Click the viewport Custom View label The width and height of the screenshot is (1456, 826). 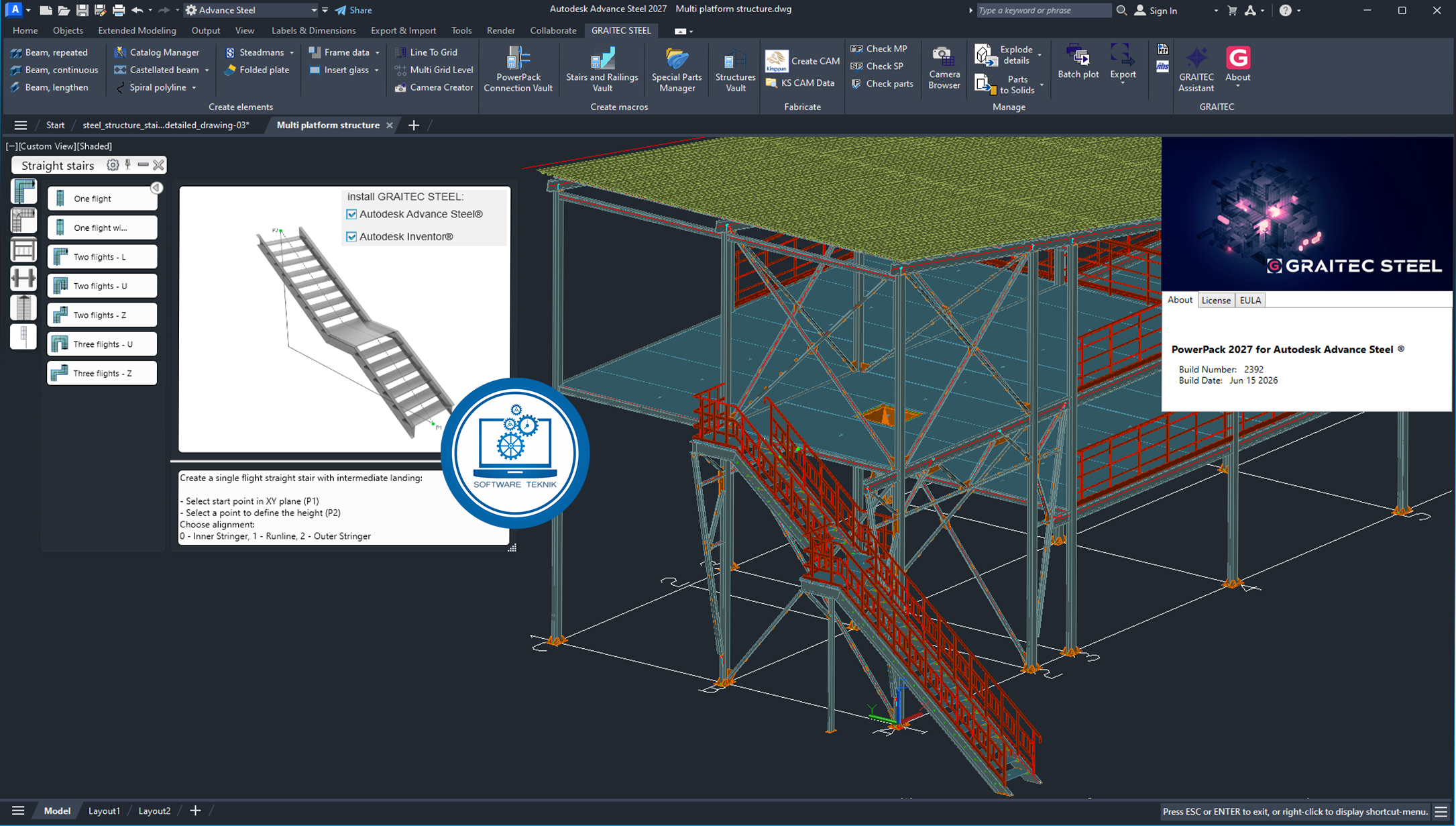[x=47, y=146]
